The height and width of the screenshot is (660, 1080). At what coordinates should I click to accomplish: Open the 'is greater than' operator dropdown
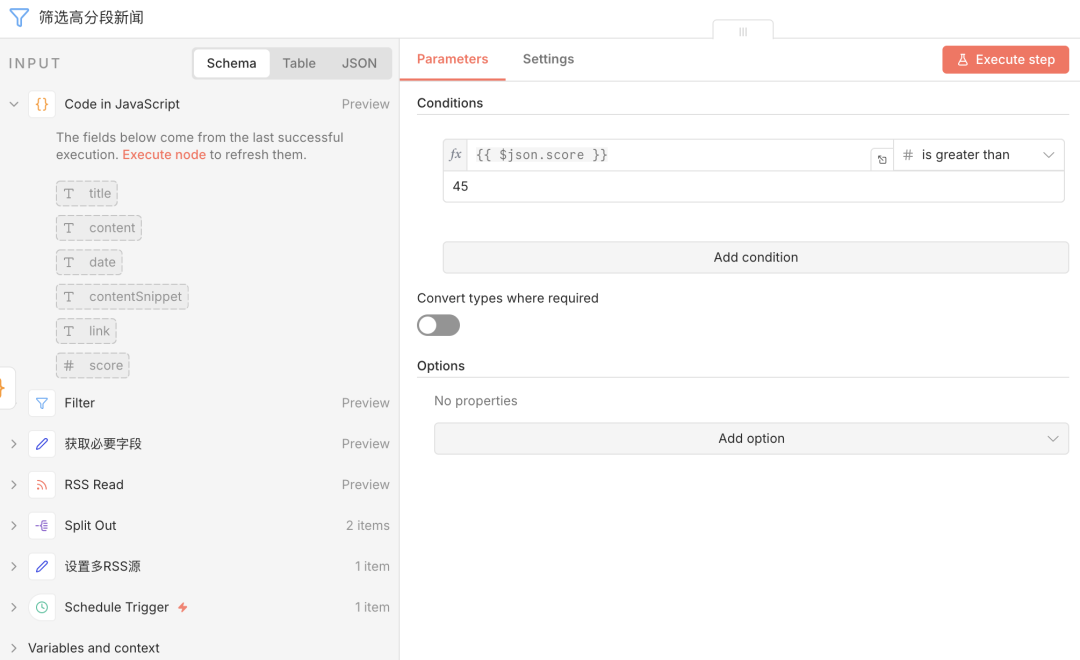click(x=978, y=155)
